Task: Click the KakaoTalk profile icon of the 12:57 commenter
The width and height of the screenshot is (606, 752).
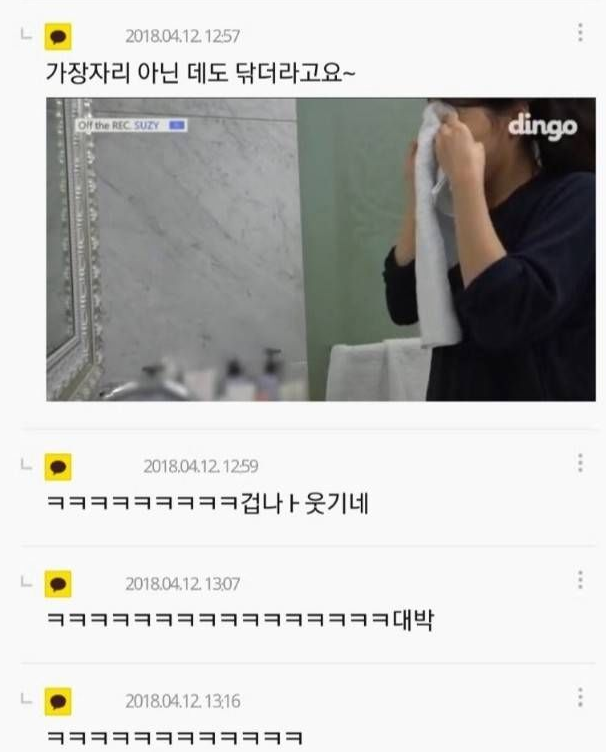Action: (x=58, y=36)
